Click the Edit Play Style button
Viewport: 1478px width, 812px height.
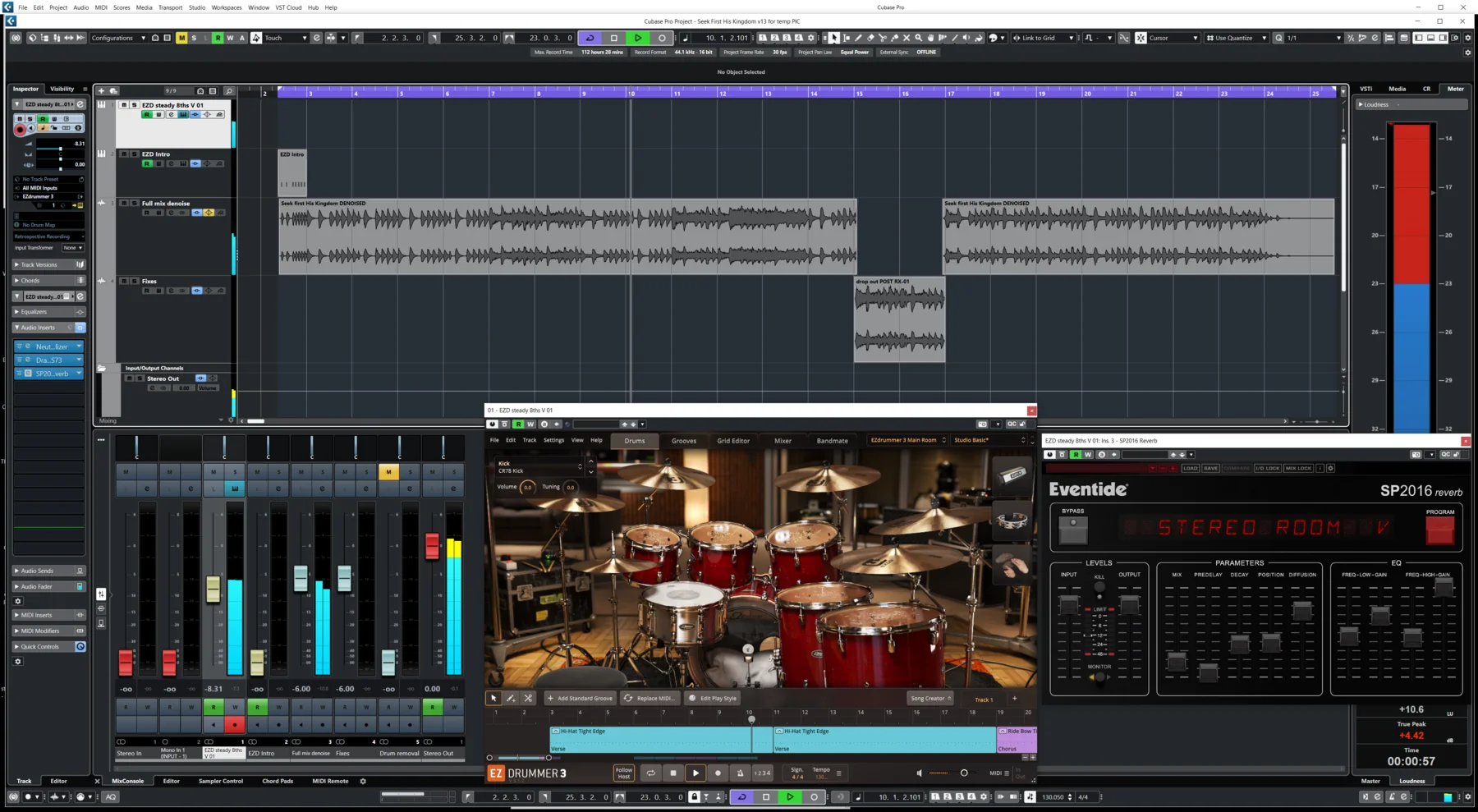coord(713,698)
